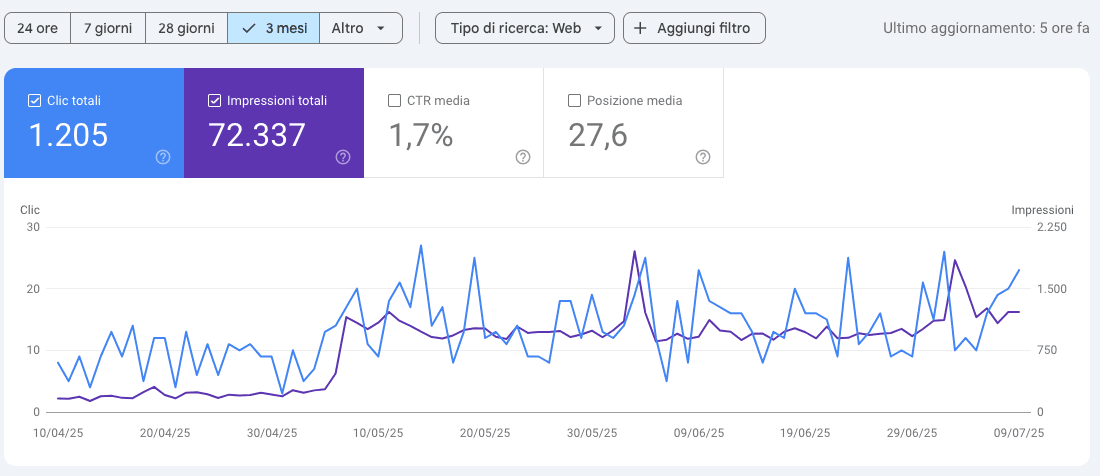This screenshot has height=476, width=1100.
Task: Select the 24 ore date range
Action: (x=37, y=28)
